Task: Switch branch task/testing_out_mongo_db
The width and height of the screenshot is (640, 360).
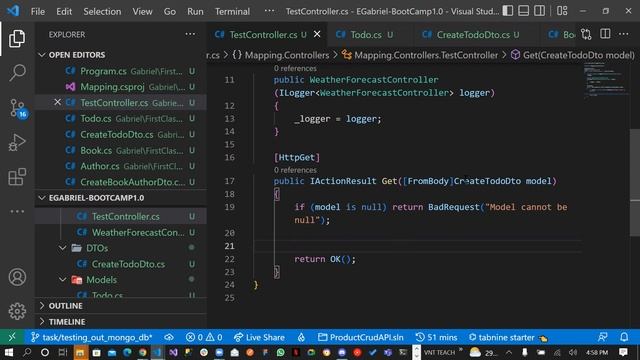Action: coord(91,338)
